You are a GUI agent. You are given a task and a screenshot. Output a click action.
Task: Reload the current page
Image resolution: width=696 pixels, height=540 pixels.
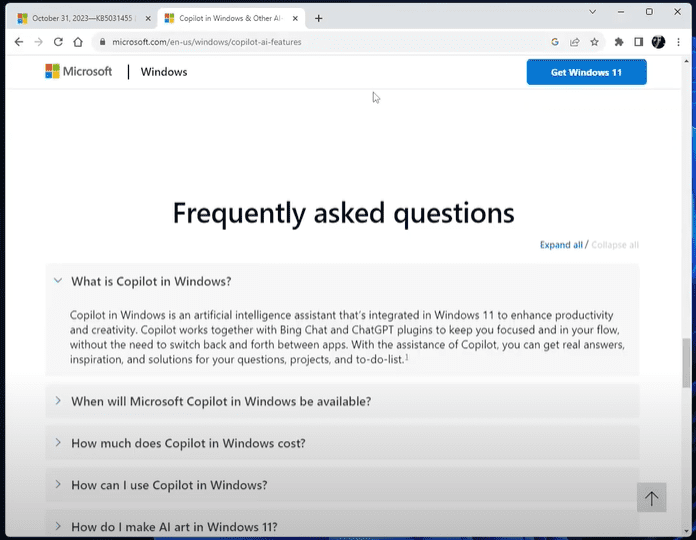tap(58, 42)
